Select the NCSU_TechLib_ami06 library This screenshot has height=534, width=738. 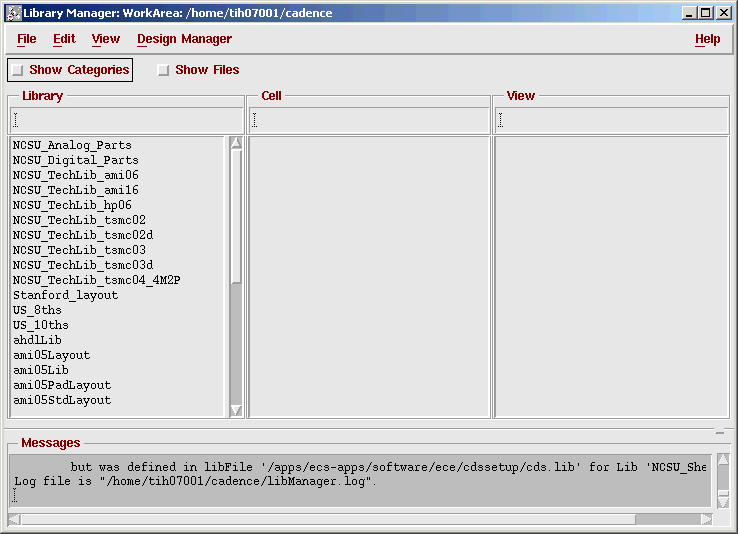click(75, 175)
